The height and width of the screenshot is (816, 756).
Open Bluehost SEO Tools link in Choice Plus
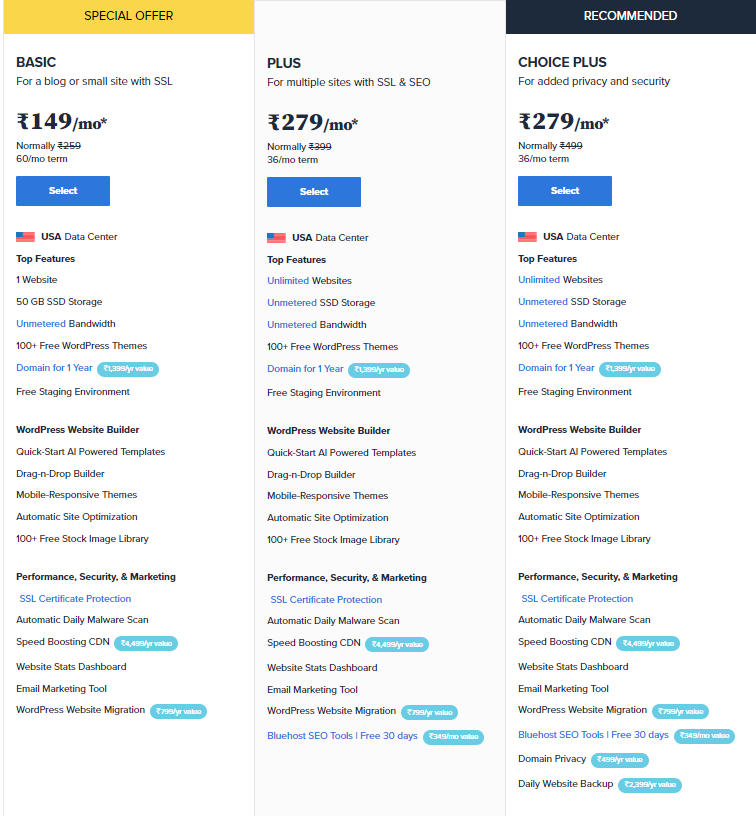point(593,735)
